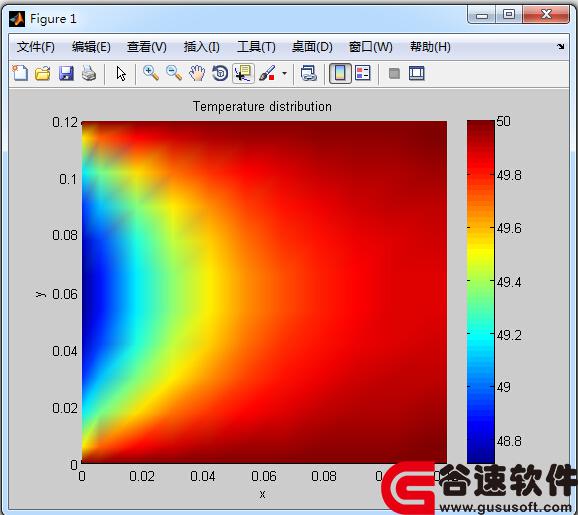Toggle the Insert Legend button
The height and width of the screenshot is (515, 578).
(x=362, y=73)
